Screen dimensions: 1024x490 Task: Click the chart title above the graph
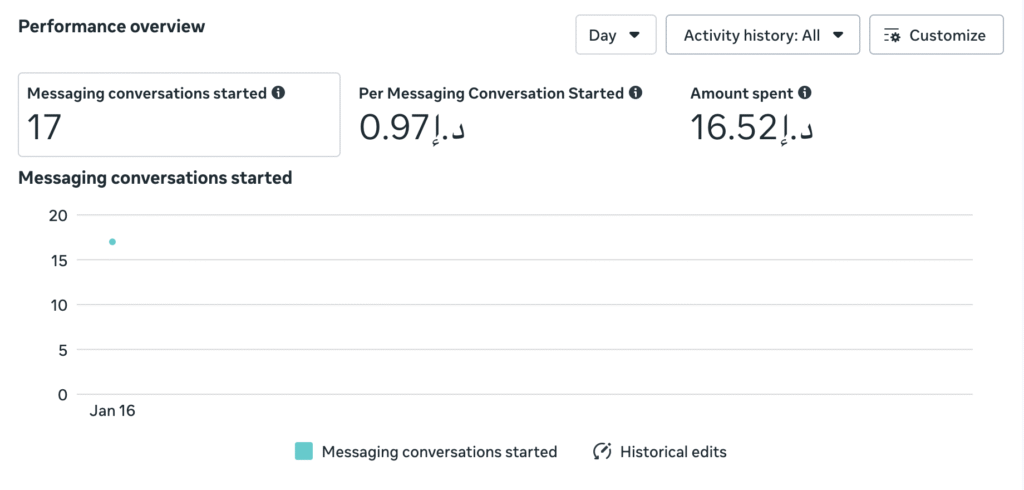pyautogui.click(x=155, y=178)
